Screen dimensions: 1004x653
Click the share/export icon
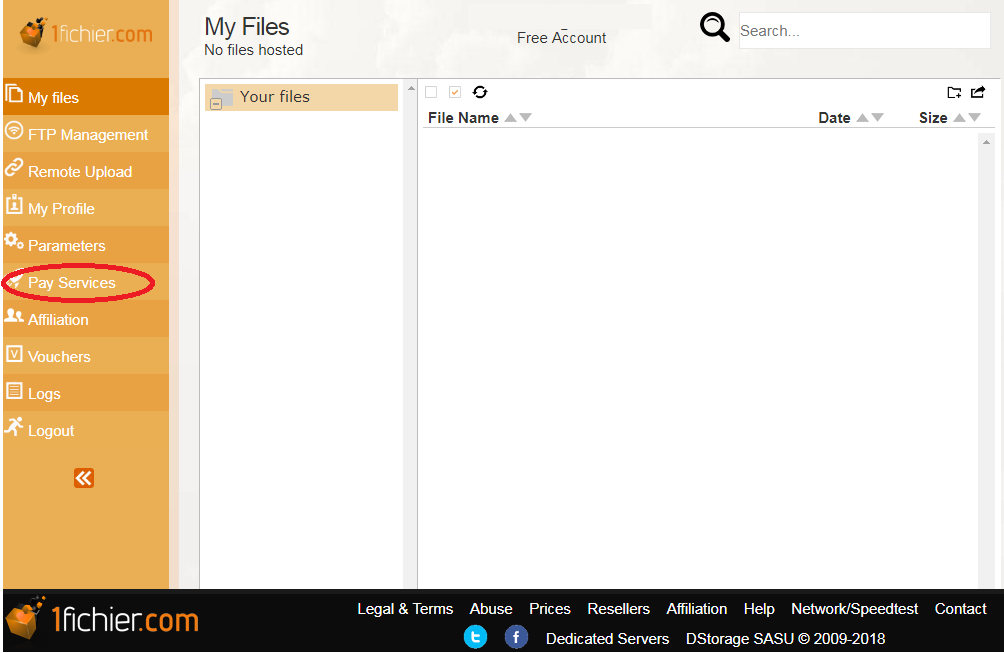(x=978, y=93)
